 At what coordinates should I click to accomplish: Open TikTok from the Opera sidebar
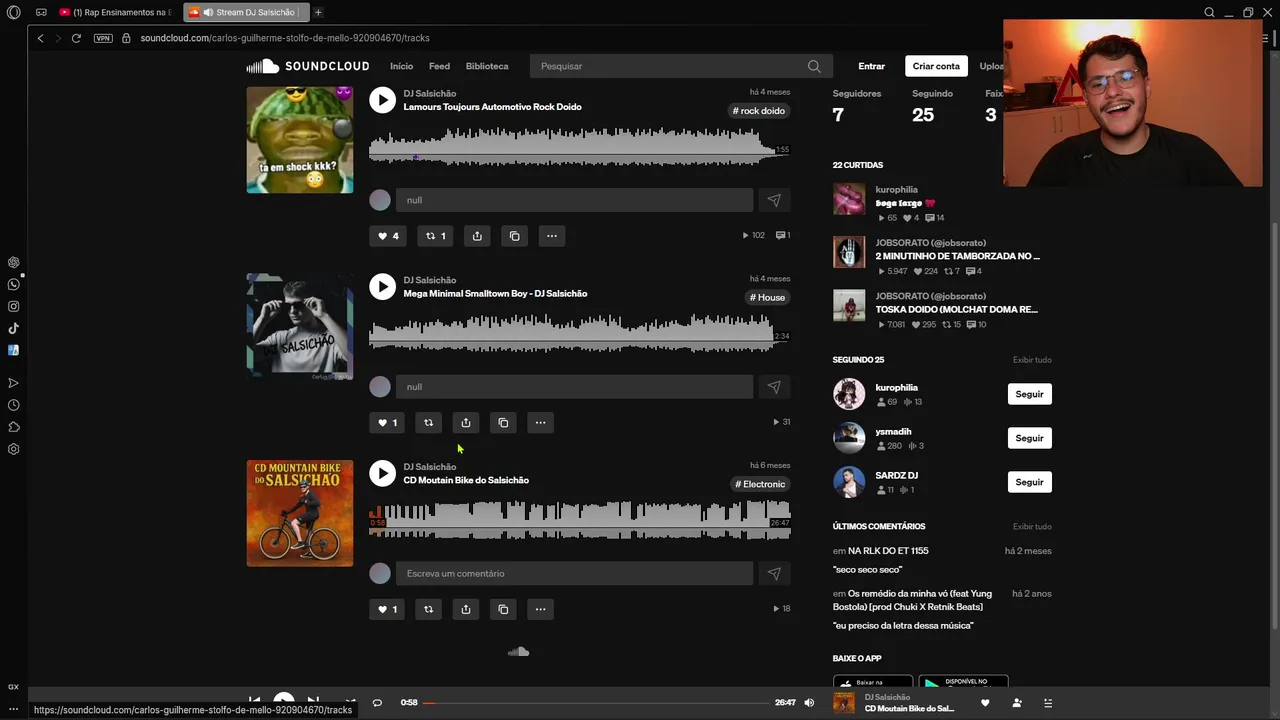click(x=13, y=328)
